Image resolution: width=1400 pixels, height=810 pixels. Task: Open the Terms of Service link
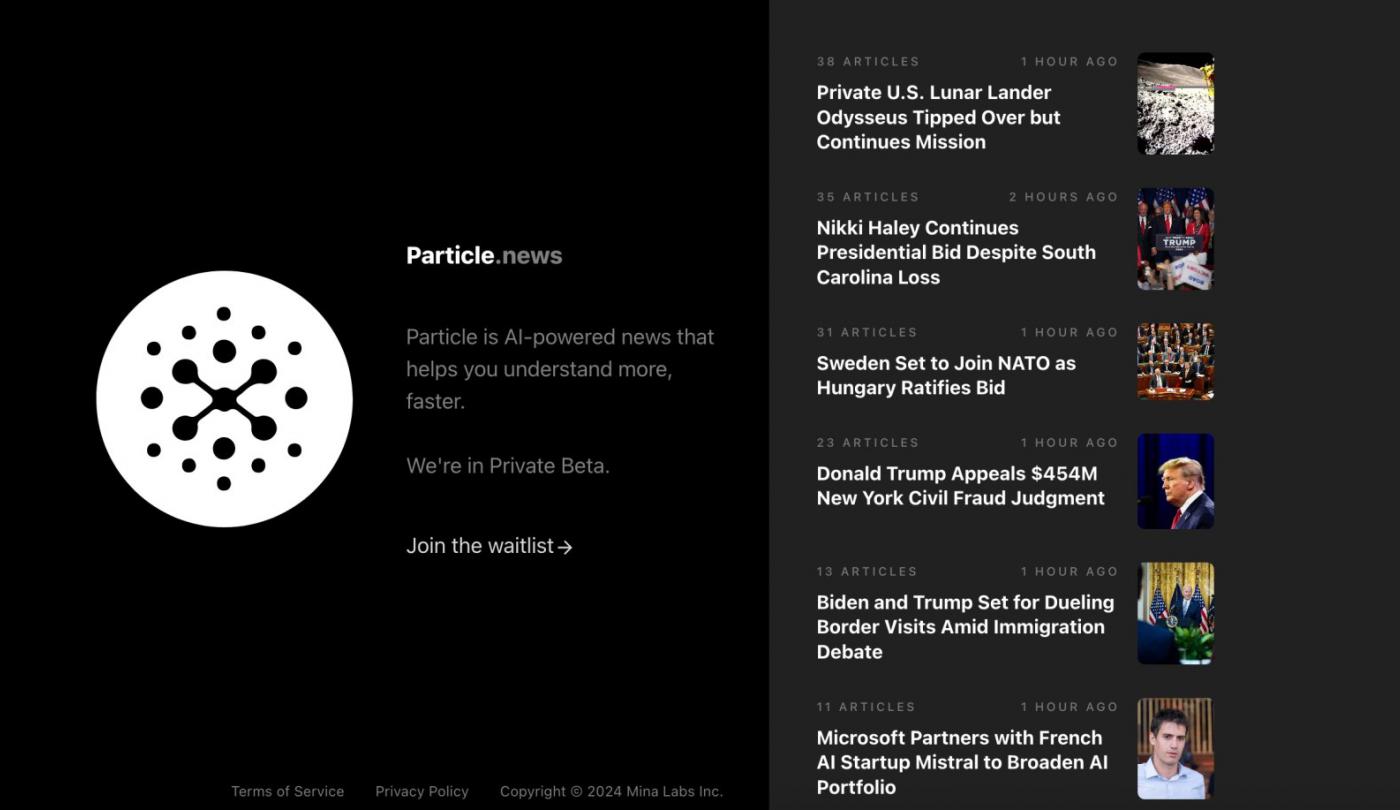pyautogui.click(x=288, y=791)
